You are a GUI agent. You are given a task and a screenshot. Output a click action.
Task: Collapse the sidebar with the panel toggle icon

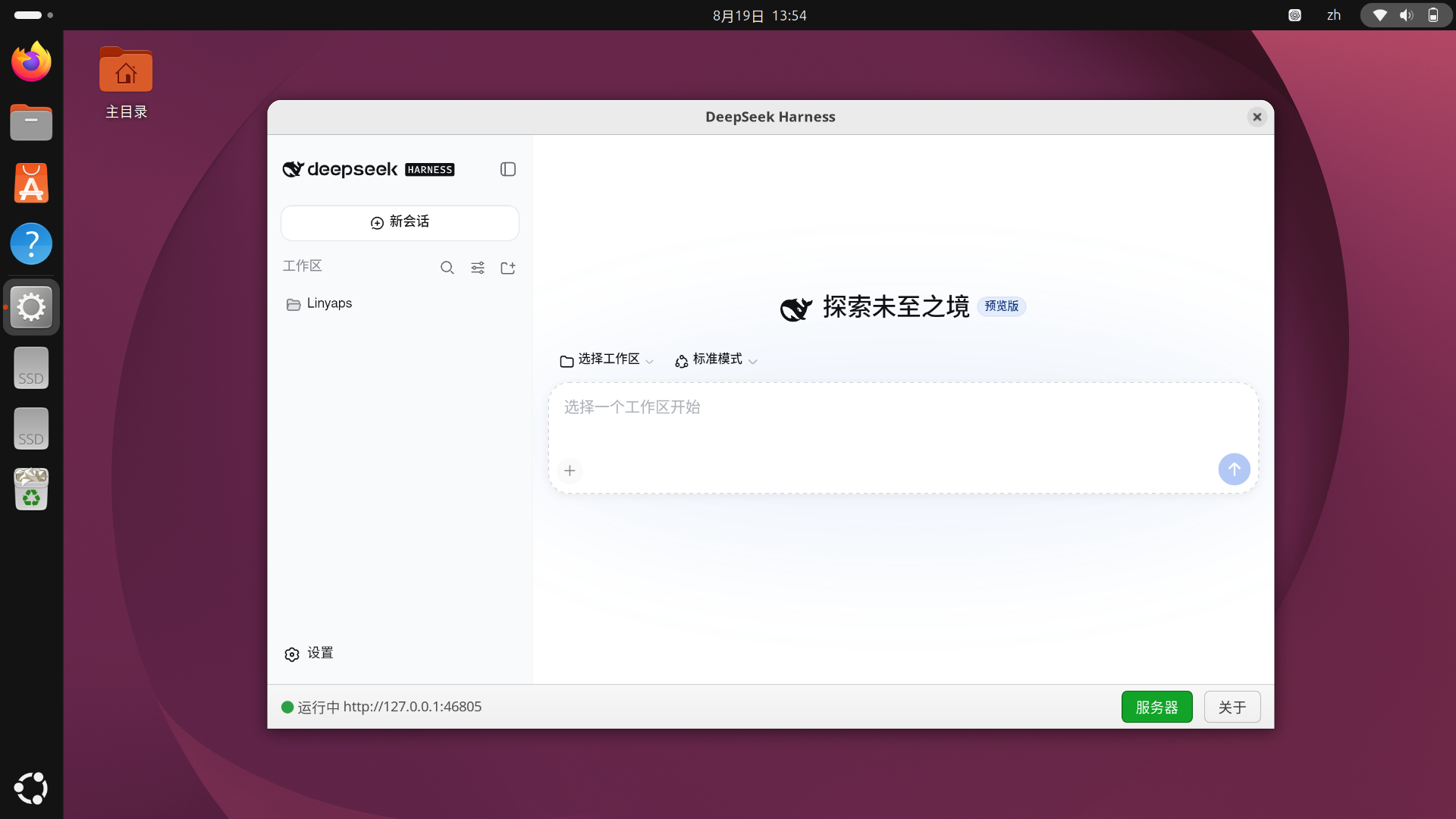tap(508, 169)
